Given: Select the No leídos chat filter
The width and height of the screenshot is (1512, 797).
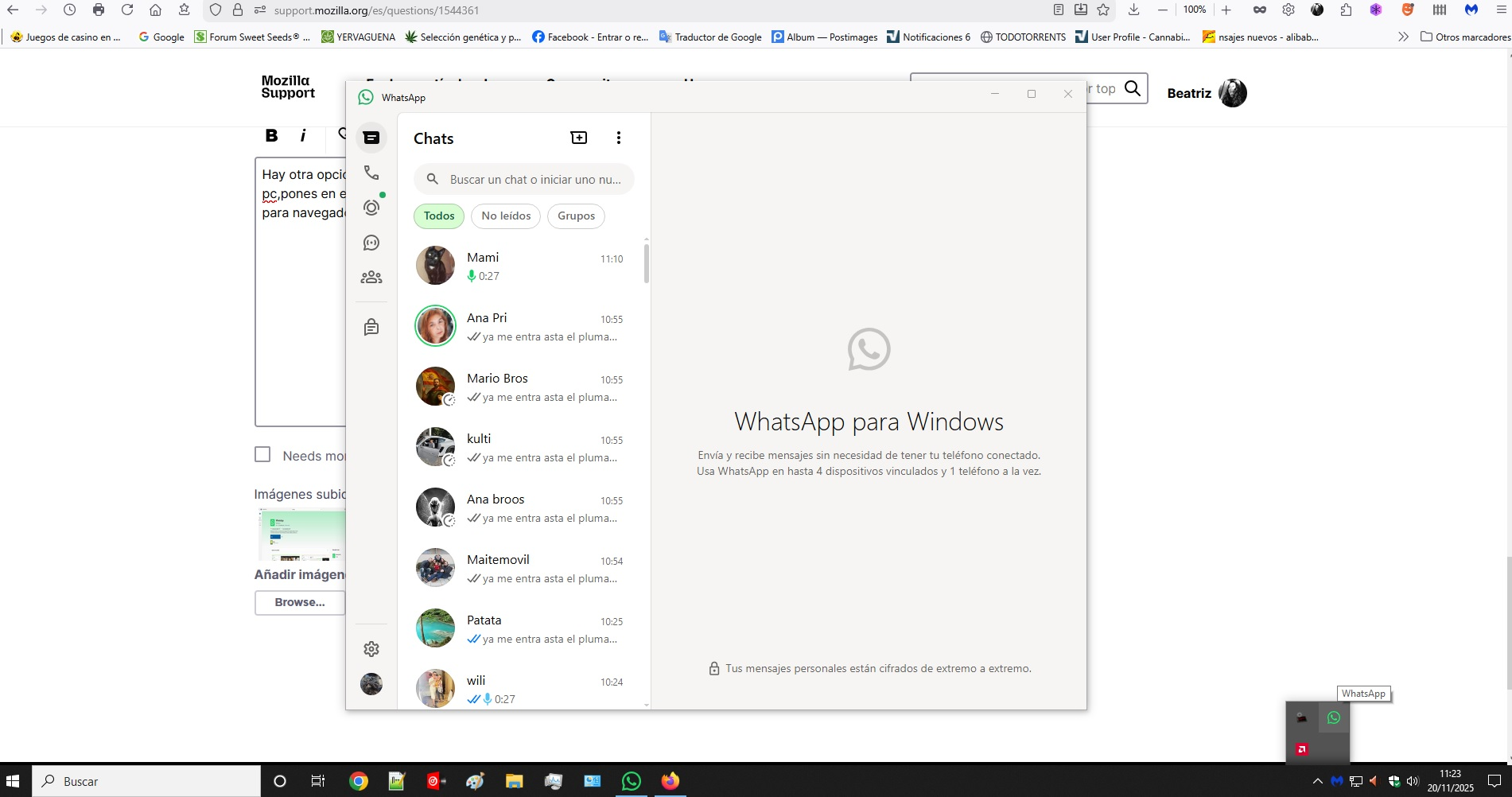Looking at the screenshot, I should pyautogui.click(x=506, y=216).
